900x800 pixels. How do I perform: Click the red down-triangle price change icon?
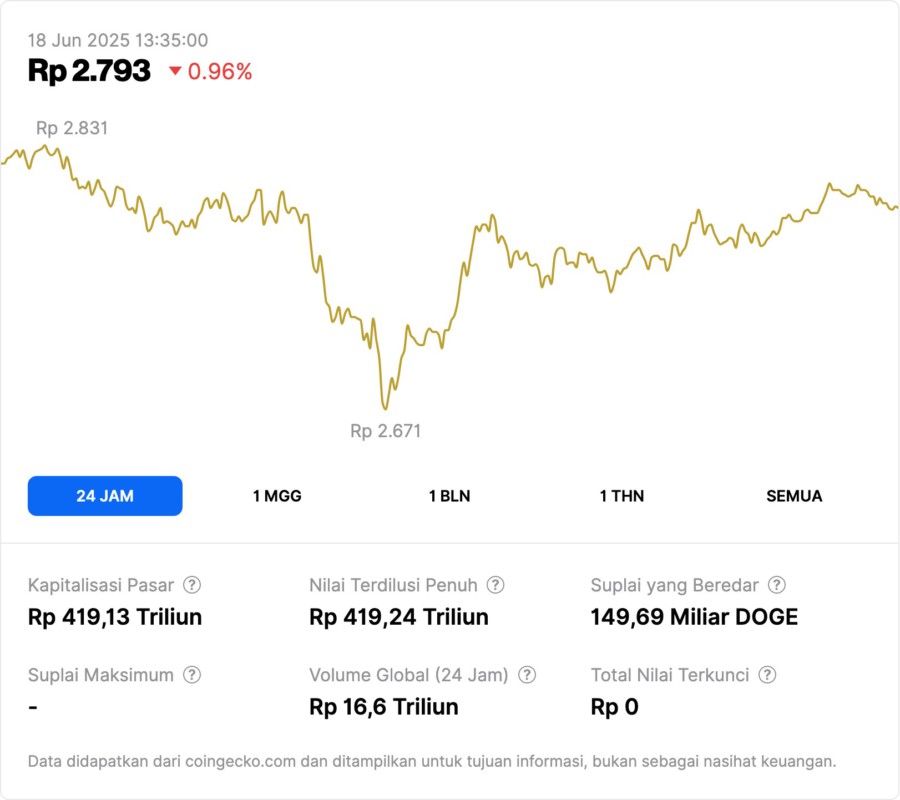click(175, 71)
